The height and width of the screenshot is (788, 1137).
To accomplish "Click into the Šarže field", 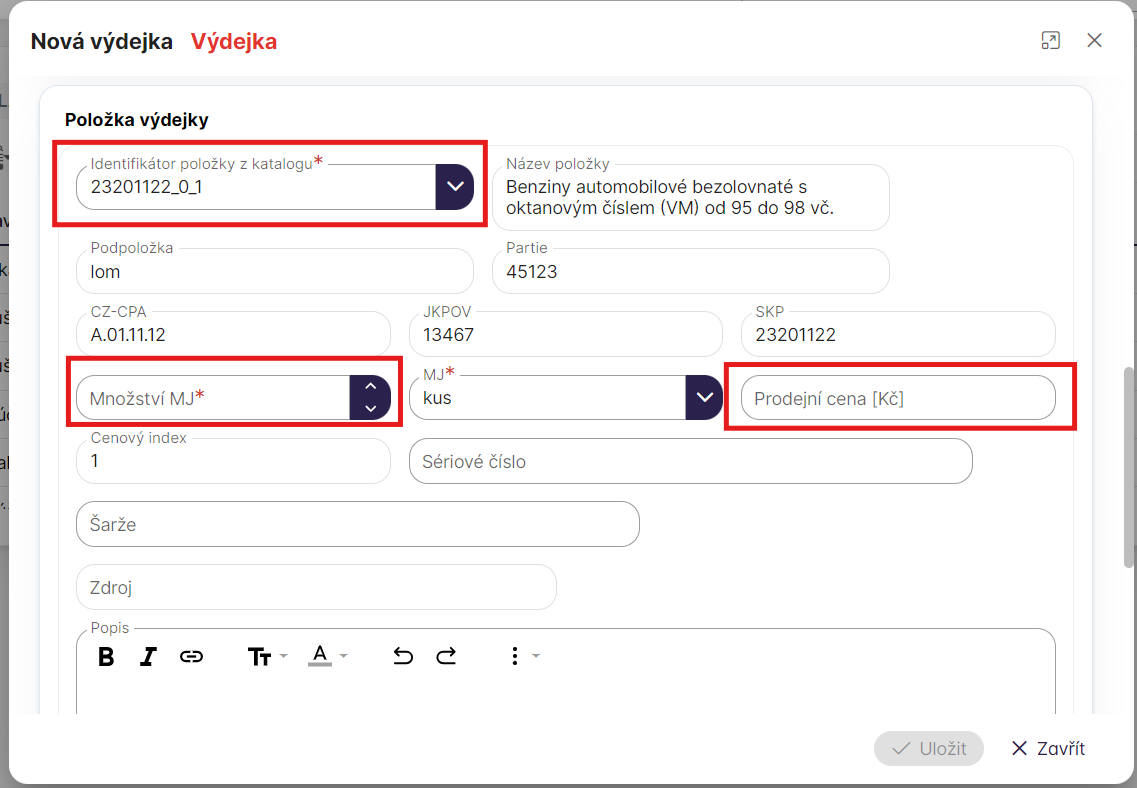I will (x=357, y=524).
